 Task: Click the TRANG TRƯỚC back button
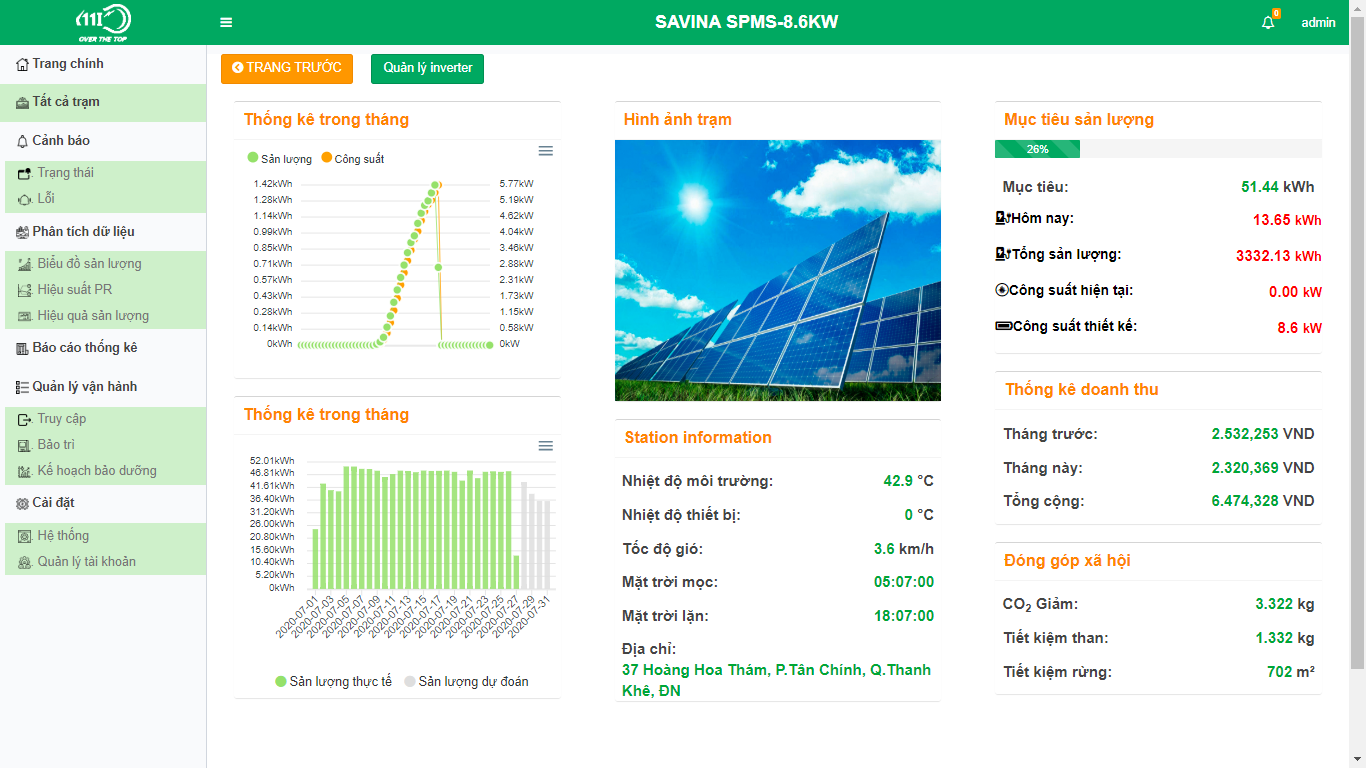(287, 68)
